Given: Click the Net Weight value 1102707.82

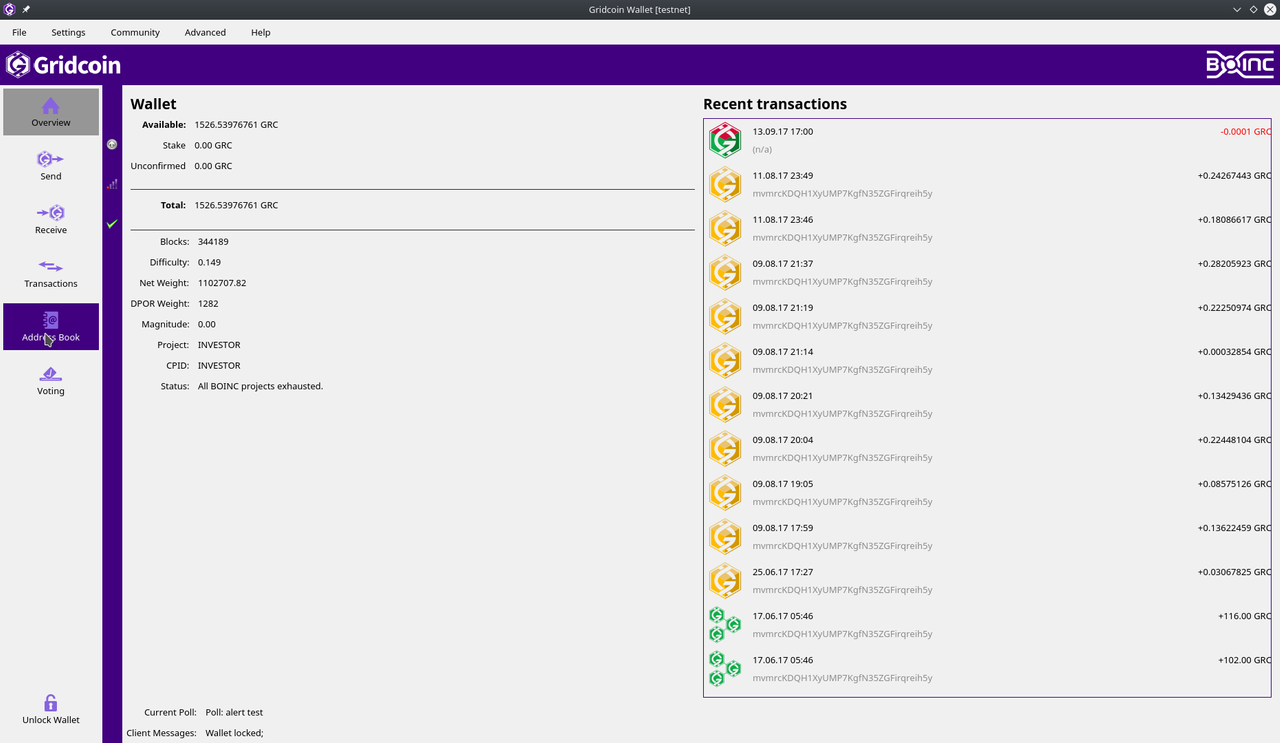Looking at the screenshot, I should click(x=222, y=283).
